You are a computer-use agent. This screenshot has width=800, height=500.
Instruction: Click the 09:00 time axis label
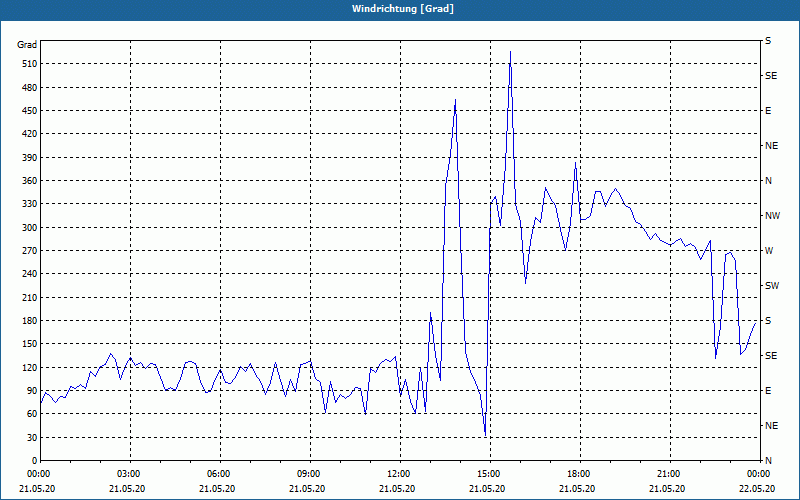click(x=310, y=473)
